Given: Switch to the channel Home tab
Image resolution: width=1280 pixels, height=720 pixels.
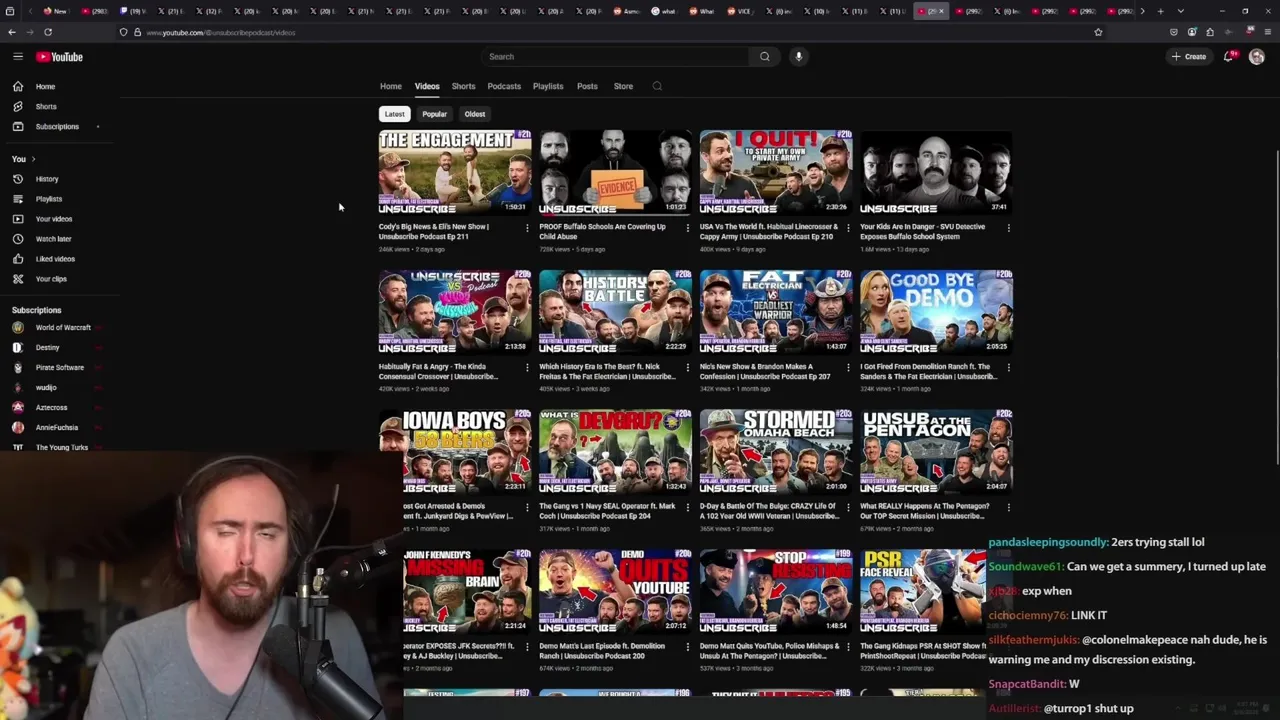Looking at the screenshot, I should pyautogui.click(x=391, y=87).
